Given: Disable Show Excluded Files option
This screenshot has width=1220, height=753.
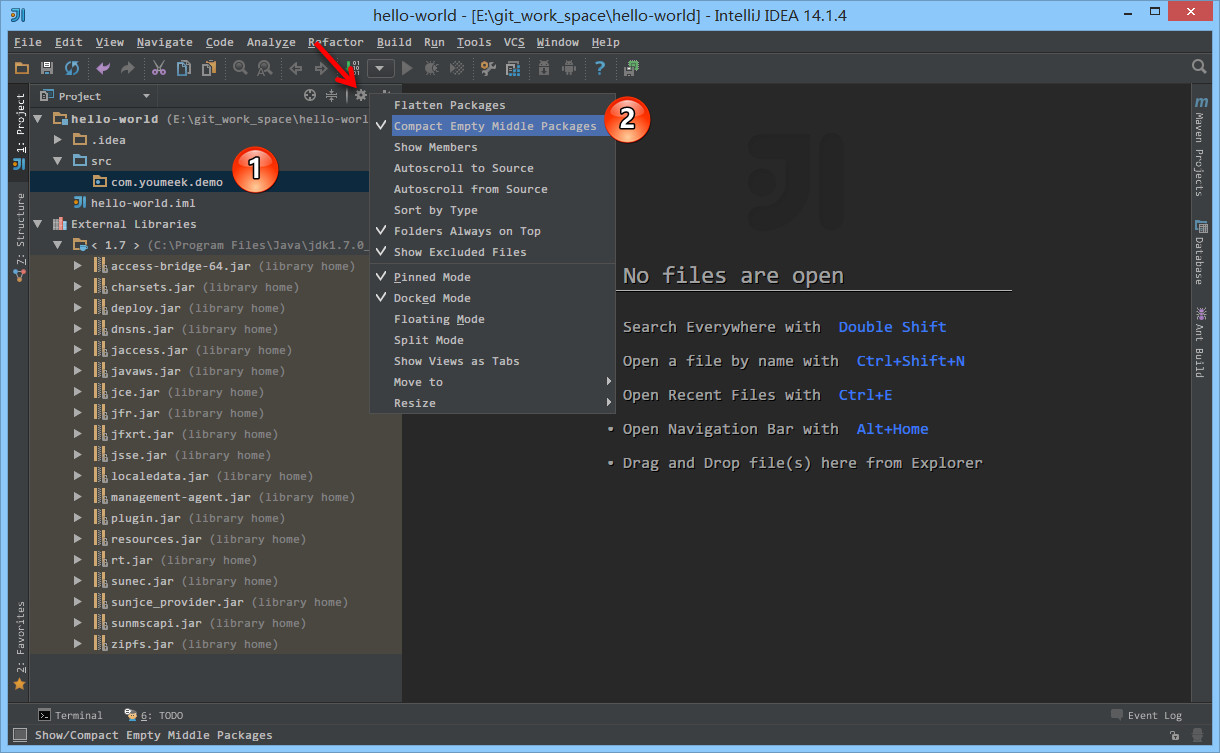Looking at the screenshot, I should point(459,252).
